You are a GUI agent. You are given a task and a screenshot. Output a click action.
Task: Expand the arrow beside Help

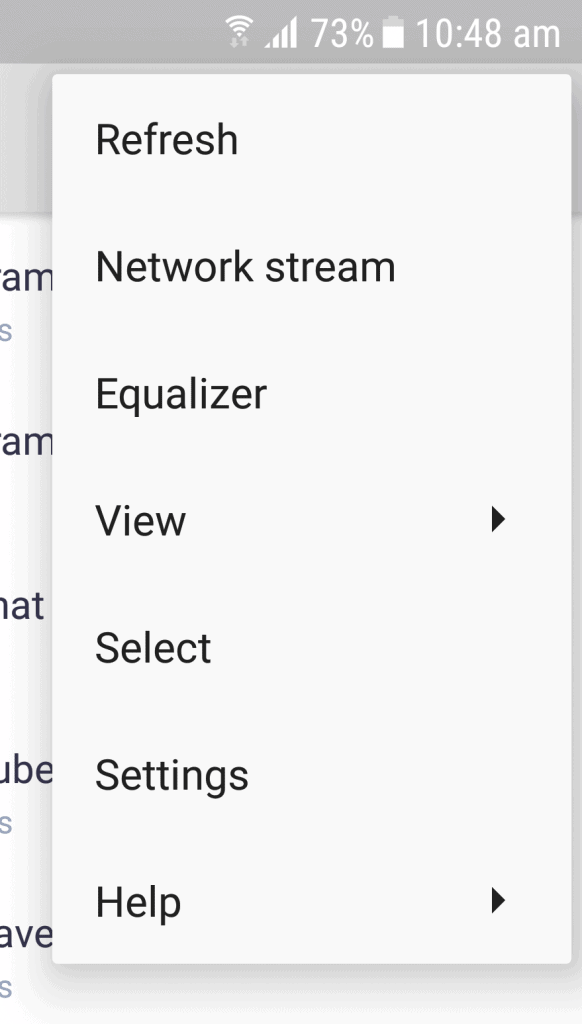tap(498, 901)
